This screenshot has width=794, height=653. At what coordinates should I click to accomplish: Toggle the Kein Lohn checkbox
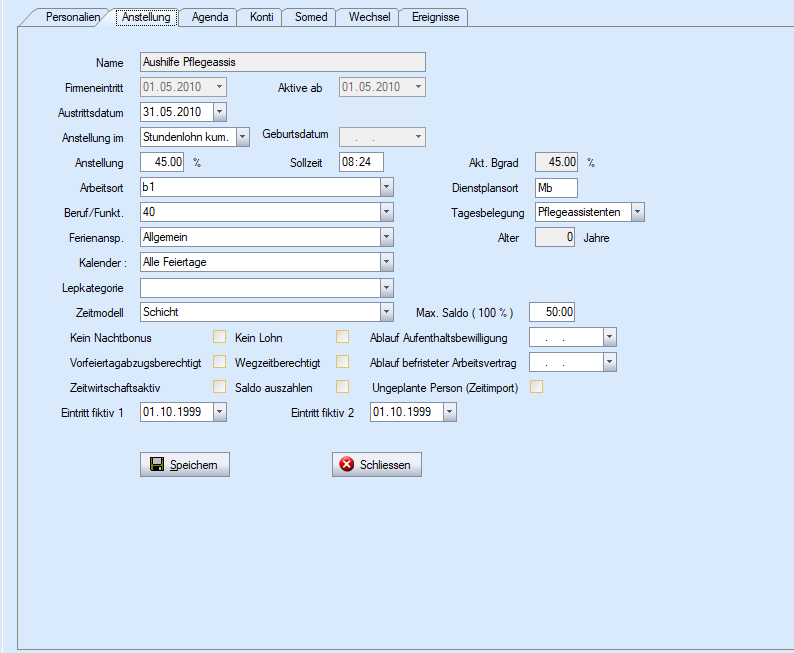(342, 337)
